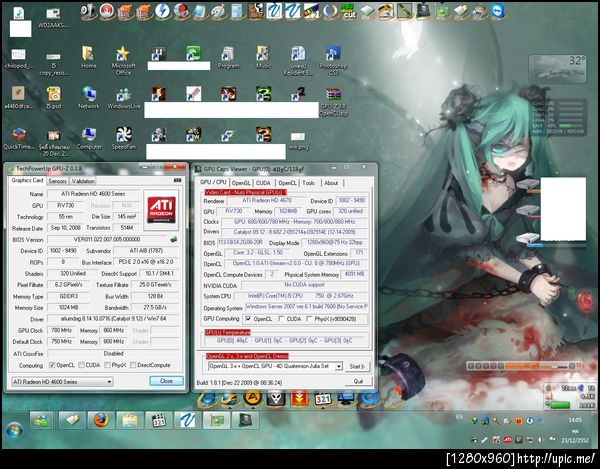Click the Quit button in GPU Caps Viewer
This screenshot has width=600, height=469.
[358, 381]
